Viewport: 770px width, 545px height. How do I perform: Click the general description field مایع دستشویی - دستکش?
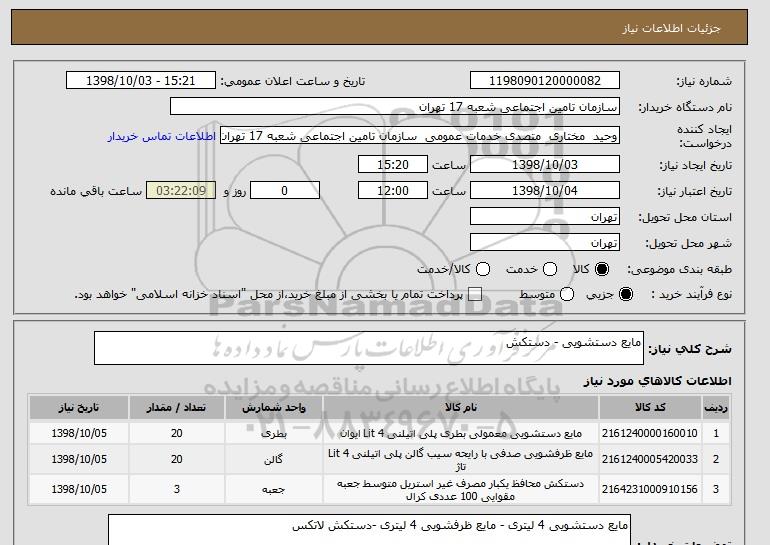tap(369, 348)
